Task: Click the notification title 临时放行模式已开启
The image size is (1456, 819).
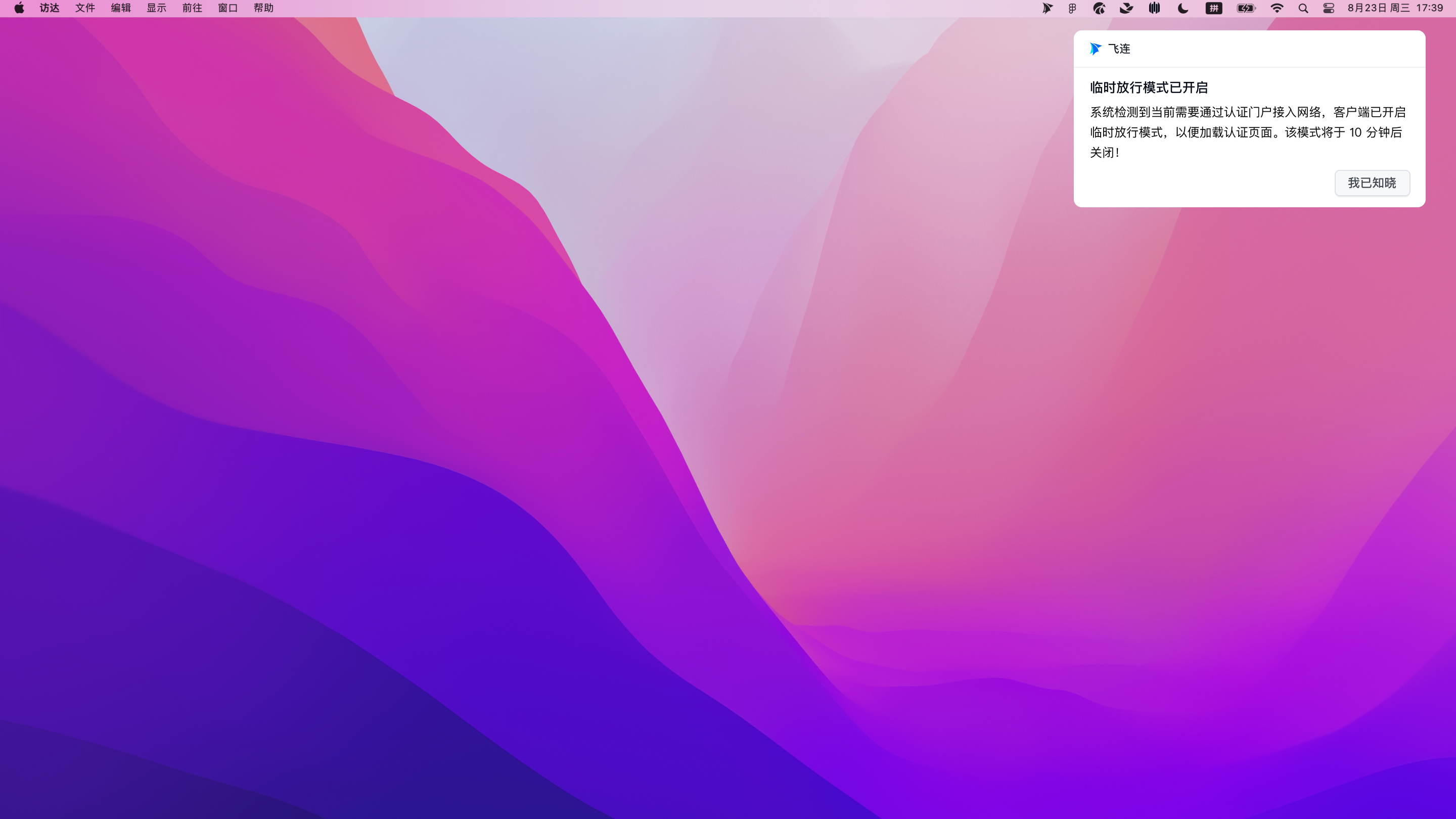Action: point(1149,87)
